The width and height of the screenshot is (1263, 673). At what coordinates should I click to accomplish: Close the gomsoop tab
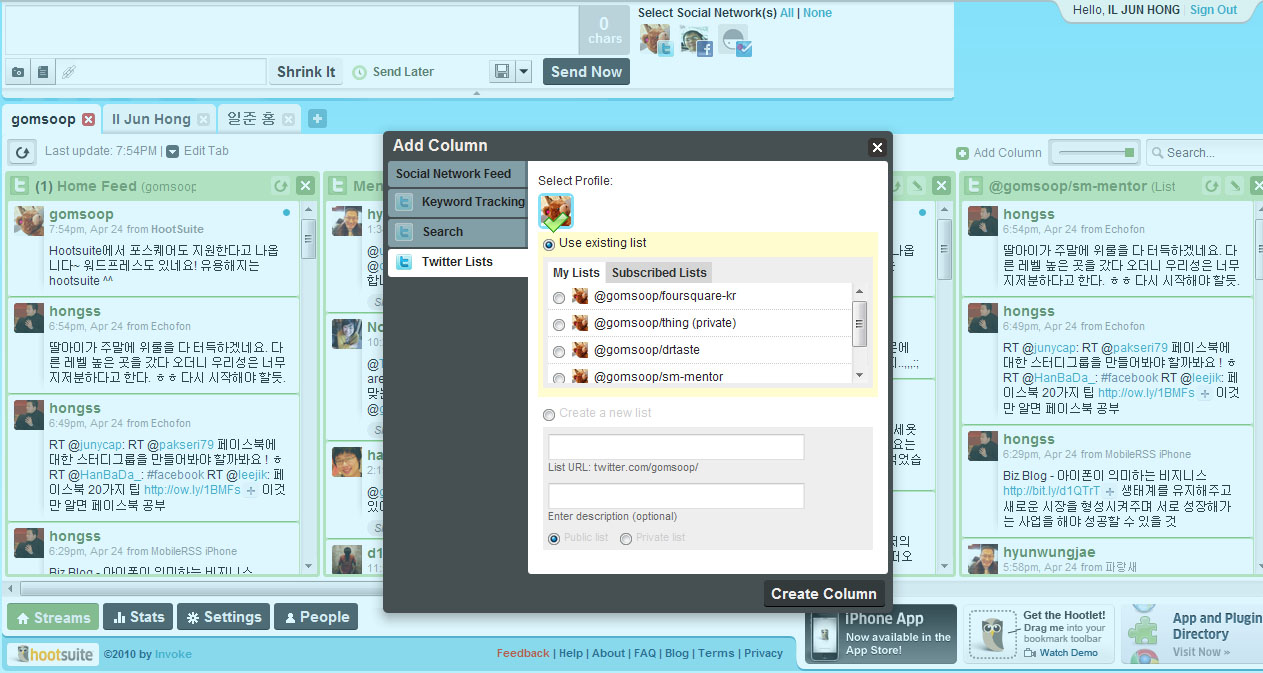88,119
